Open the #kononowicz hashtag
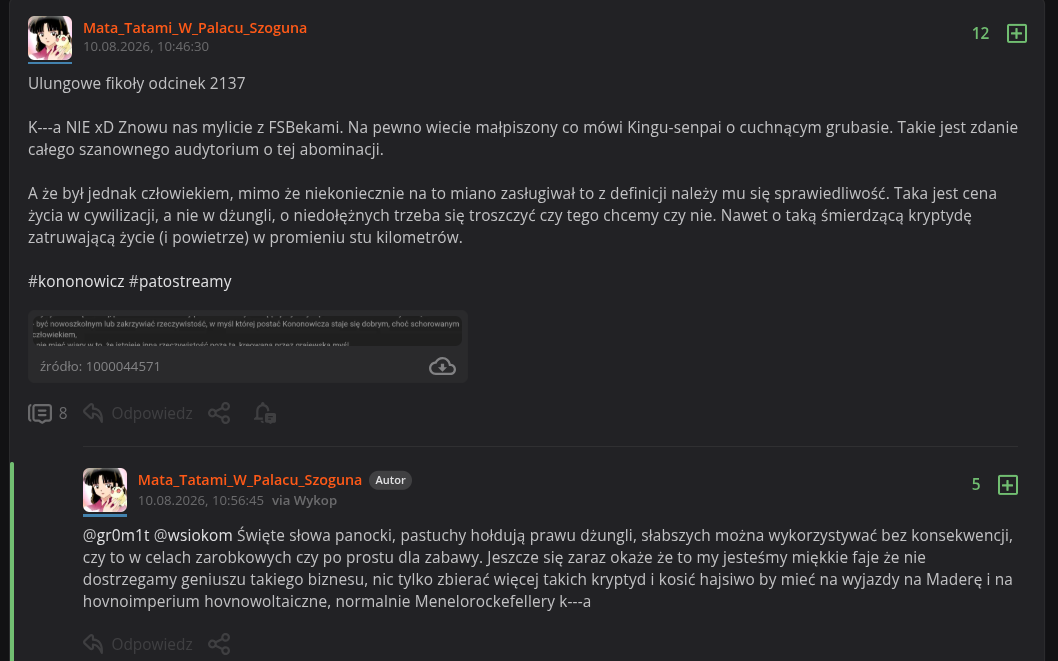The height and width of the screenshot is (661, 1058). (x=76, y=281)
